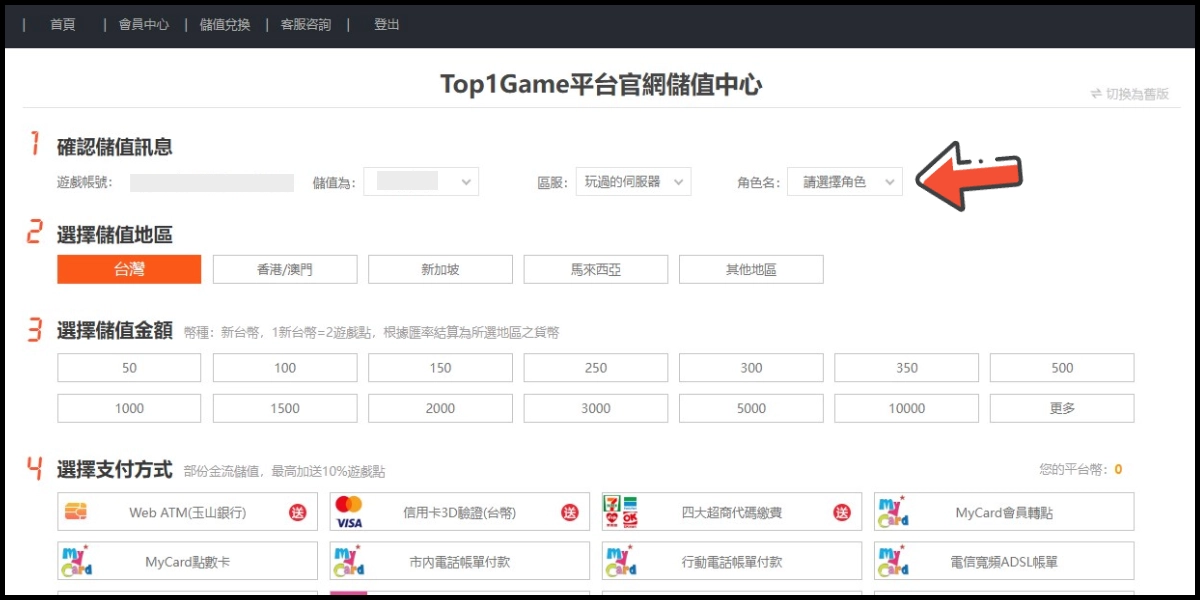Select 信用卡3D驗證(台幣) payment

(x=460, y=511)
